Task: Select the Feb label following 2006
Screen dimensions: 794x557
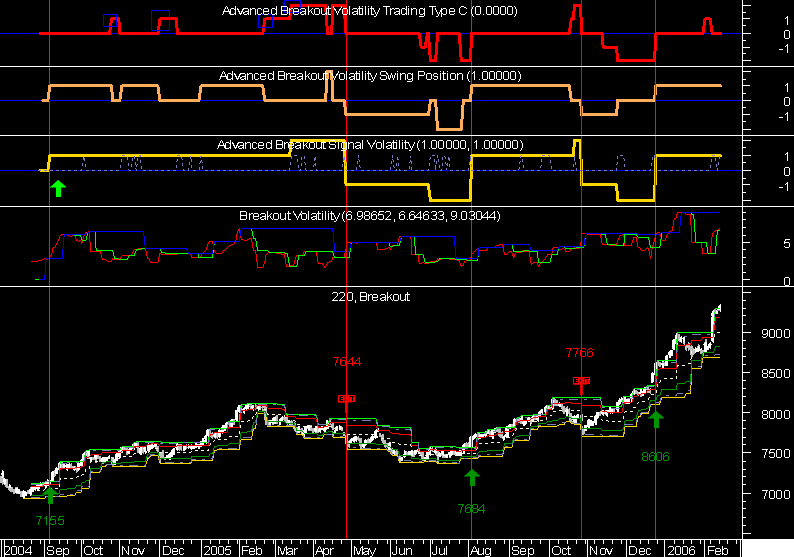Action: (x=718, y=550)
